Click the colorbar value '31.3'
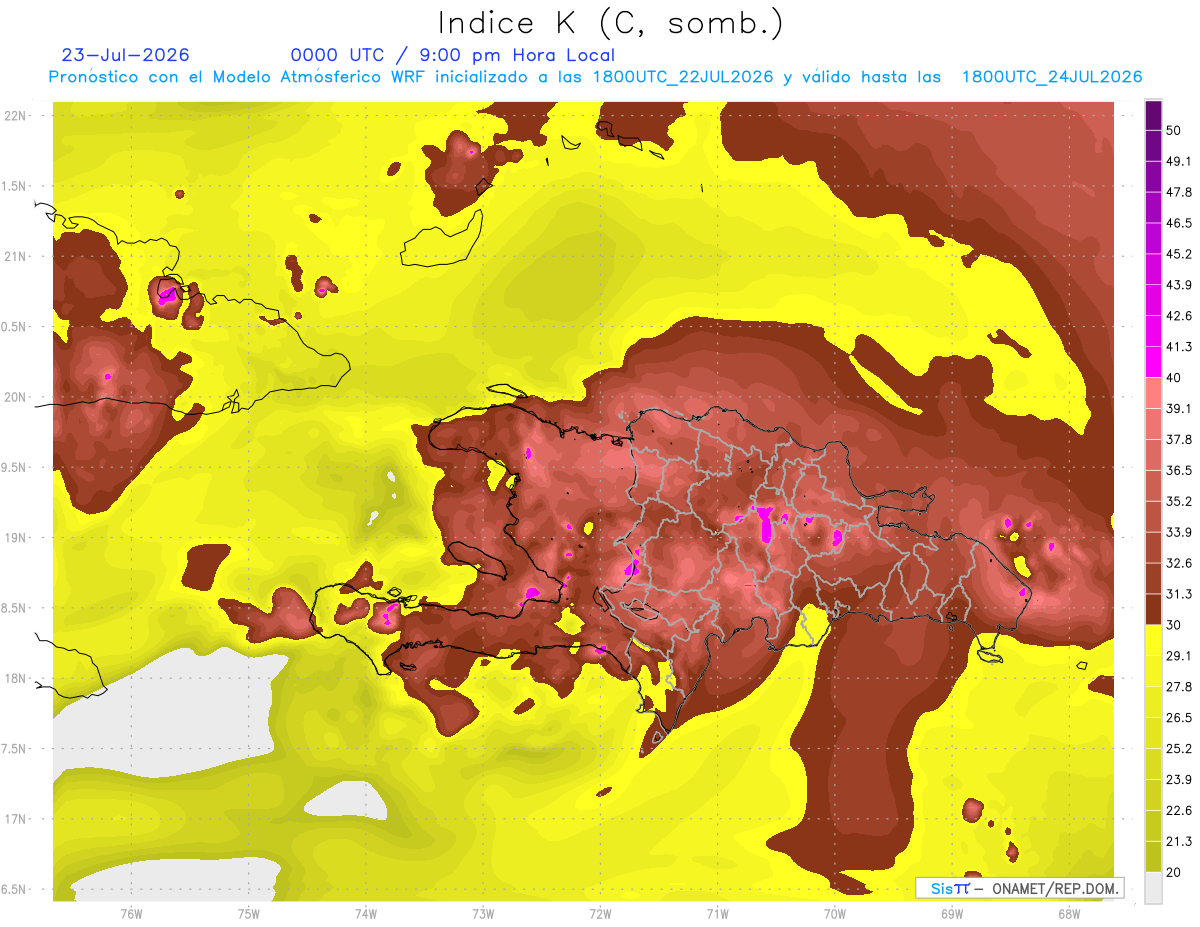This screenshot has width=1200, height=927. (x=1179, y=594)
